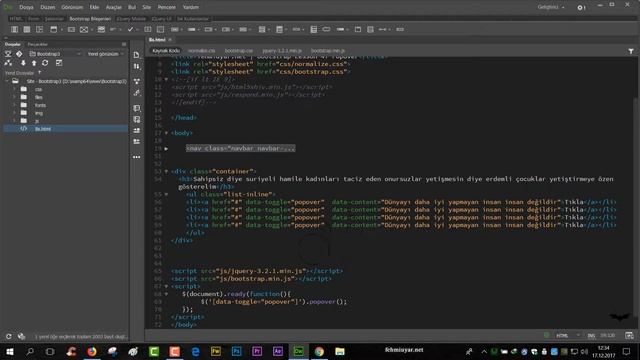Open the Dosya menu
640x360 pixels.
pos(26,7)
